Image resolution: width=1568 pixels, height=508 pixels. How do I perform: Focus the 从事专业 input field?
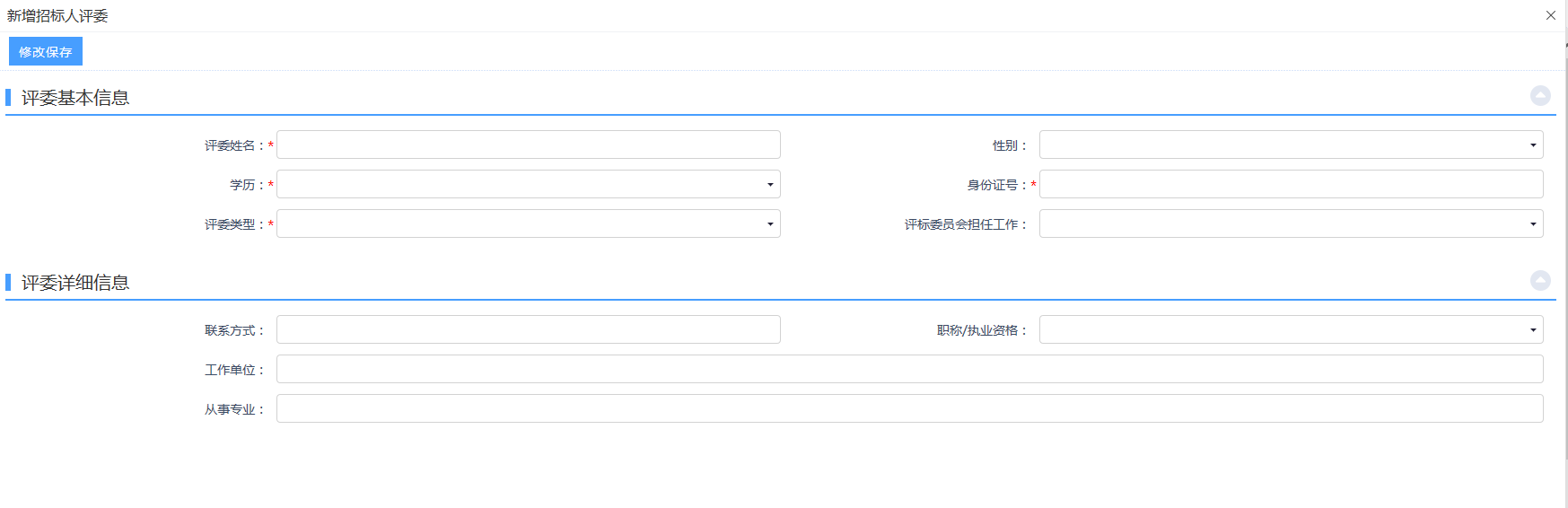909,409
